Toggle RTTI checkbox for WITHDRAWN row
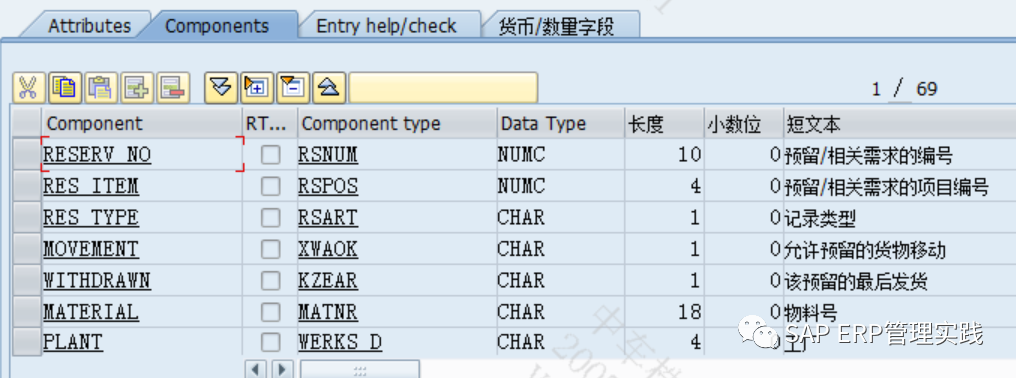This screenshot has width=1016, height=378. (x=271, y=281)
